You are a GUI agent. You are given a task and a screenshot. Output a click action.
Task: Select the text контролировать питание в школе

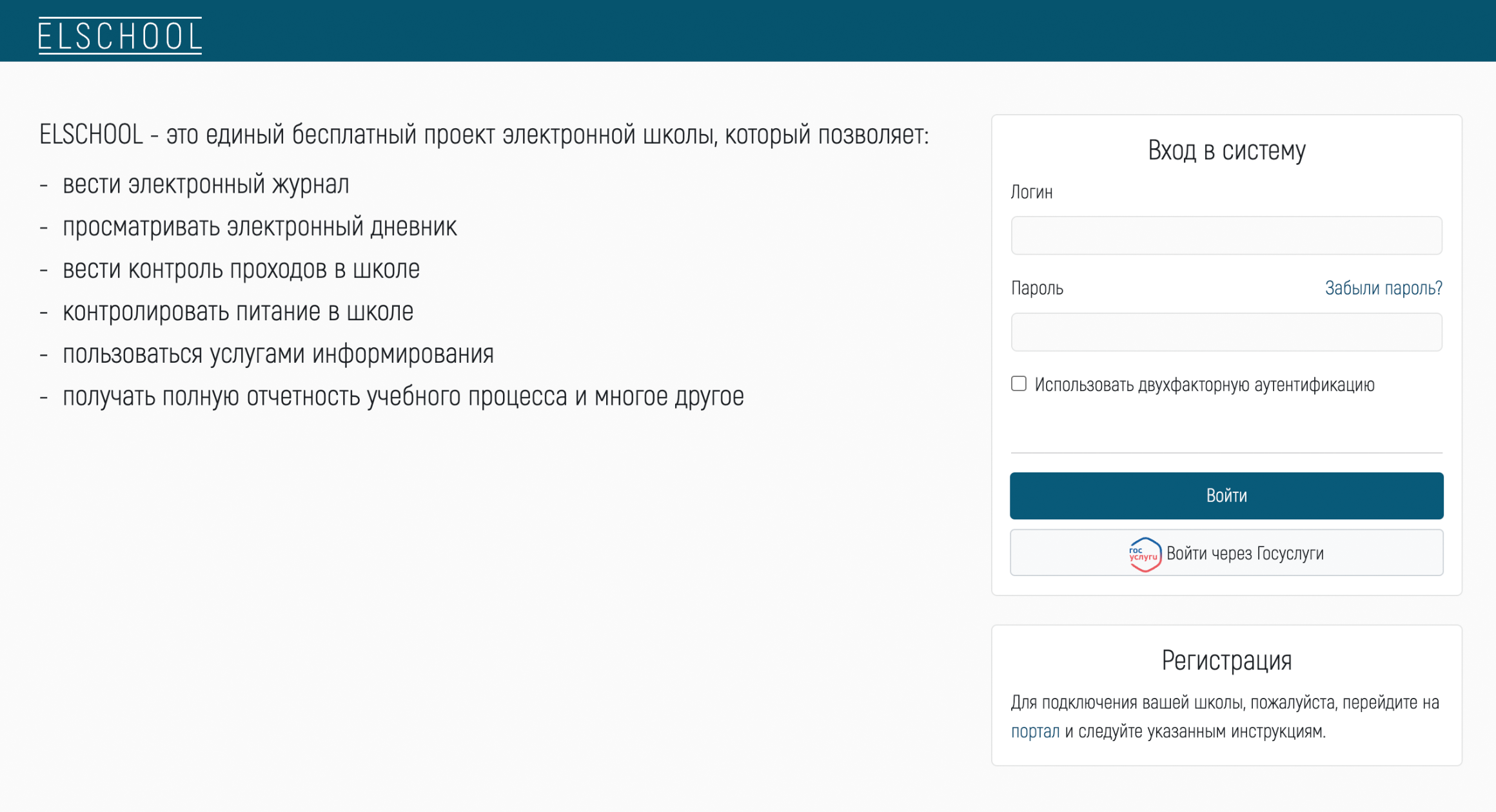238,312
